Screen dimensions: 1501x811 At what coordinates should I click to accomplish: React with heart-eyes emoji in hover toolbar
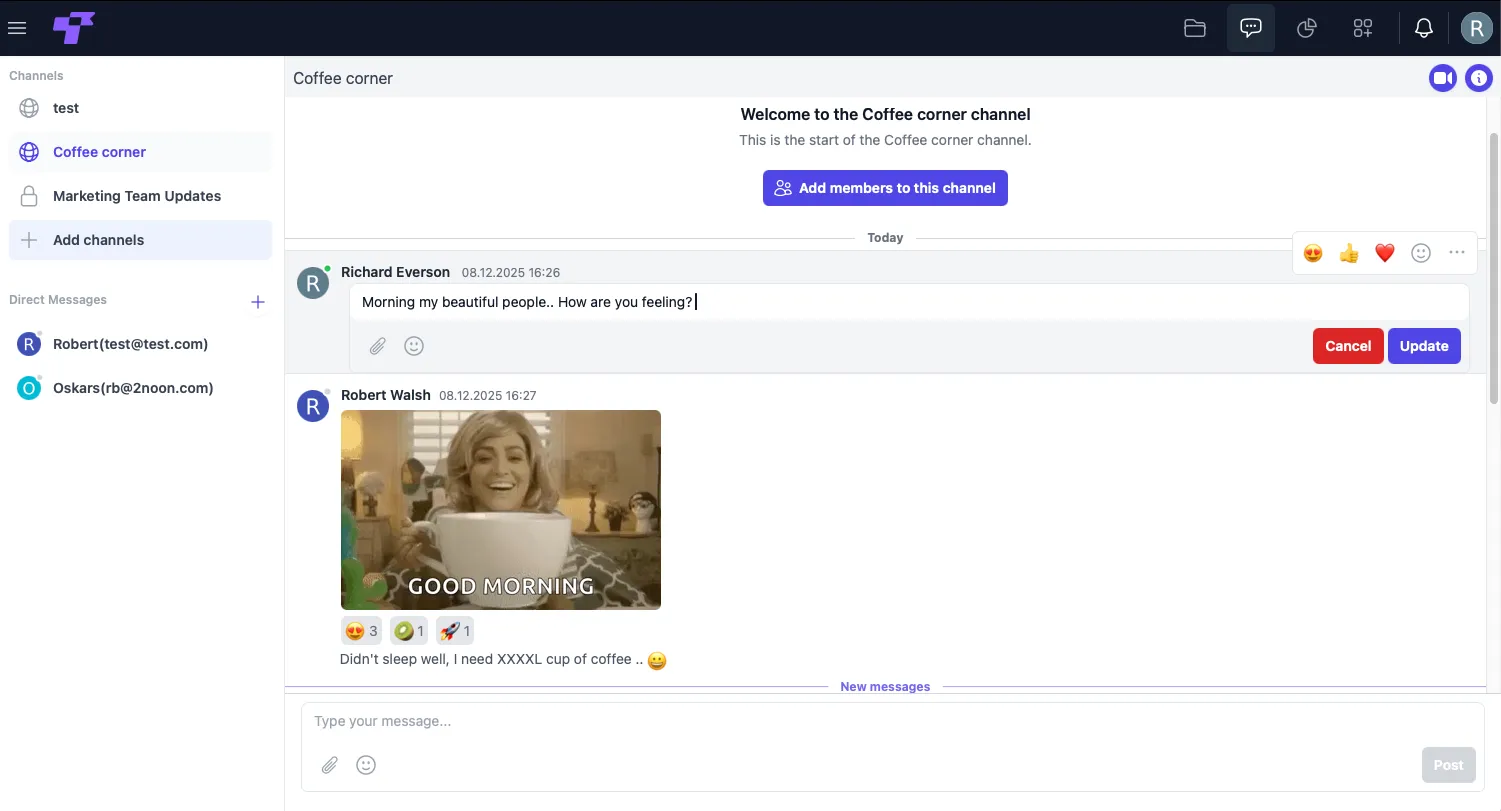click(1313, 253)
